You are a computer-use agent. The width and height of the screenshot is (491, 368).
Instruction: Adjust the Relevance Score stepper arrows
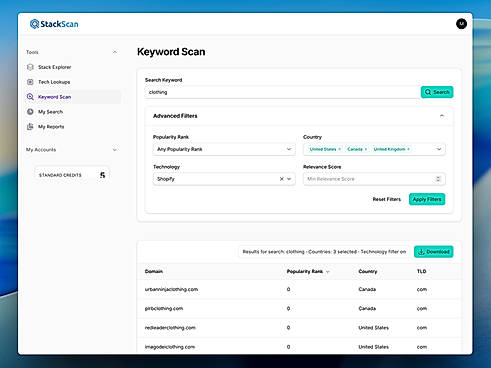point(438,179)
